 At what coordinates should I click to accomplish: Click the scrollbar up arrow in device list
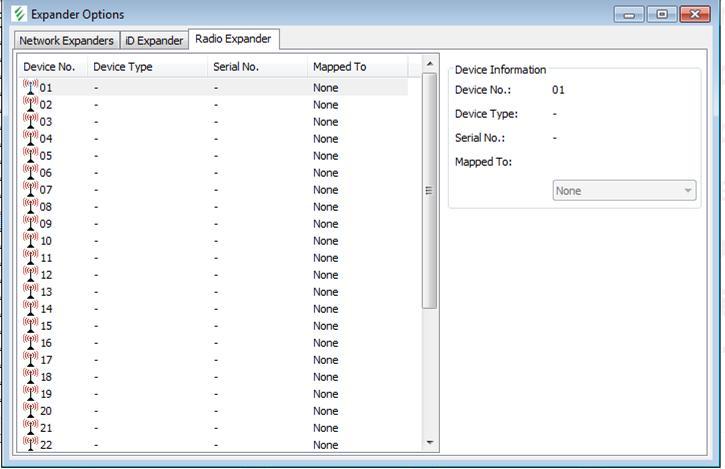pyautogui.click(x=431, y=65)
